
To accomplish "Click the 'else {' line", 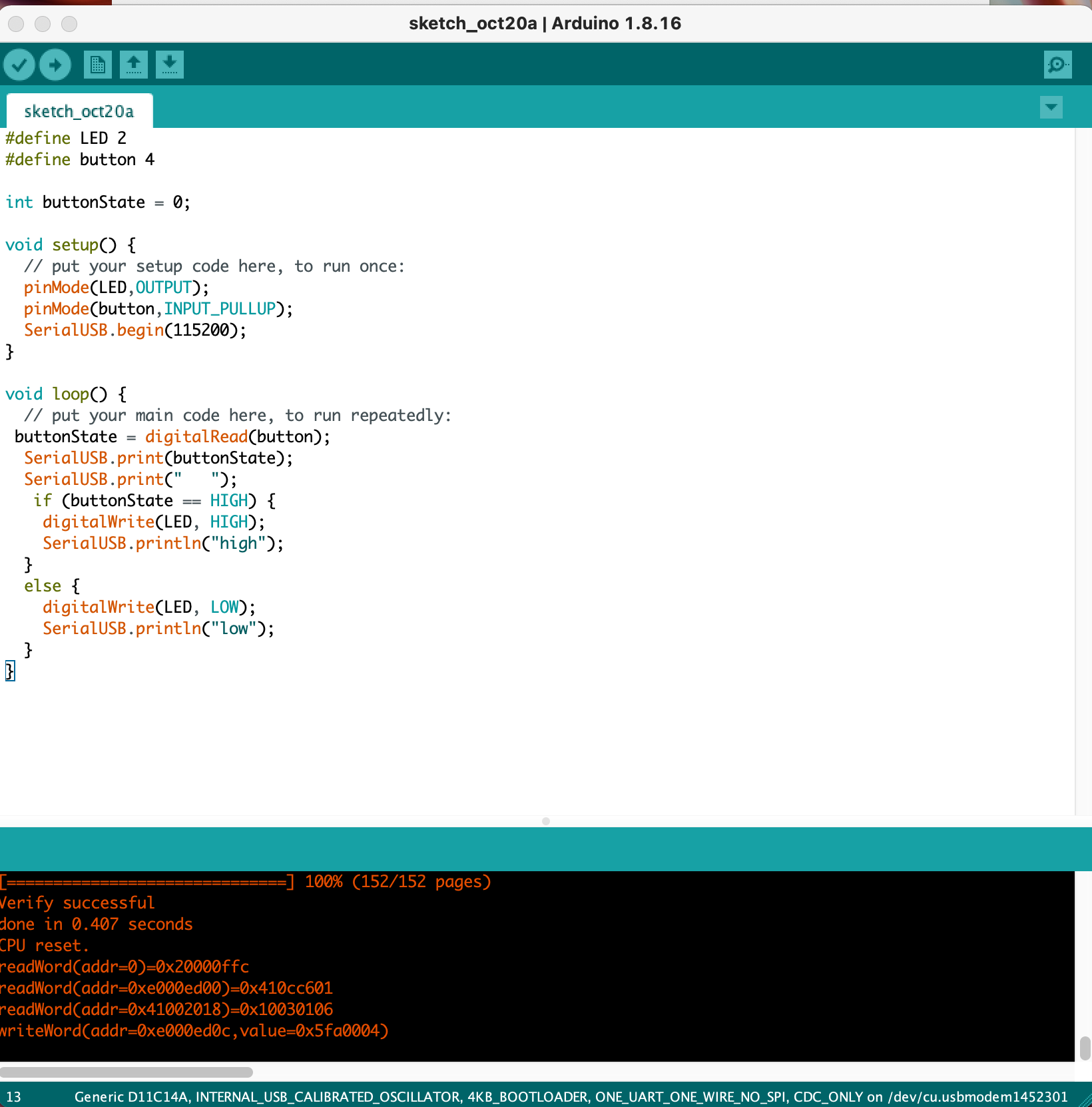I will point(52,585).
